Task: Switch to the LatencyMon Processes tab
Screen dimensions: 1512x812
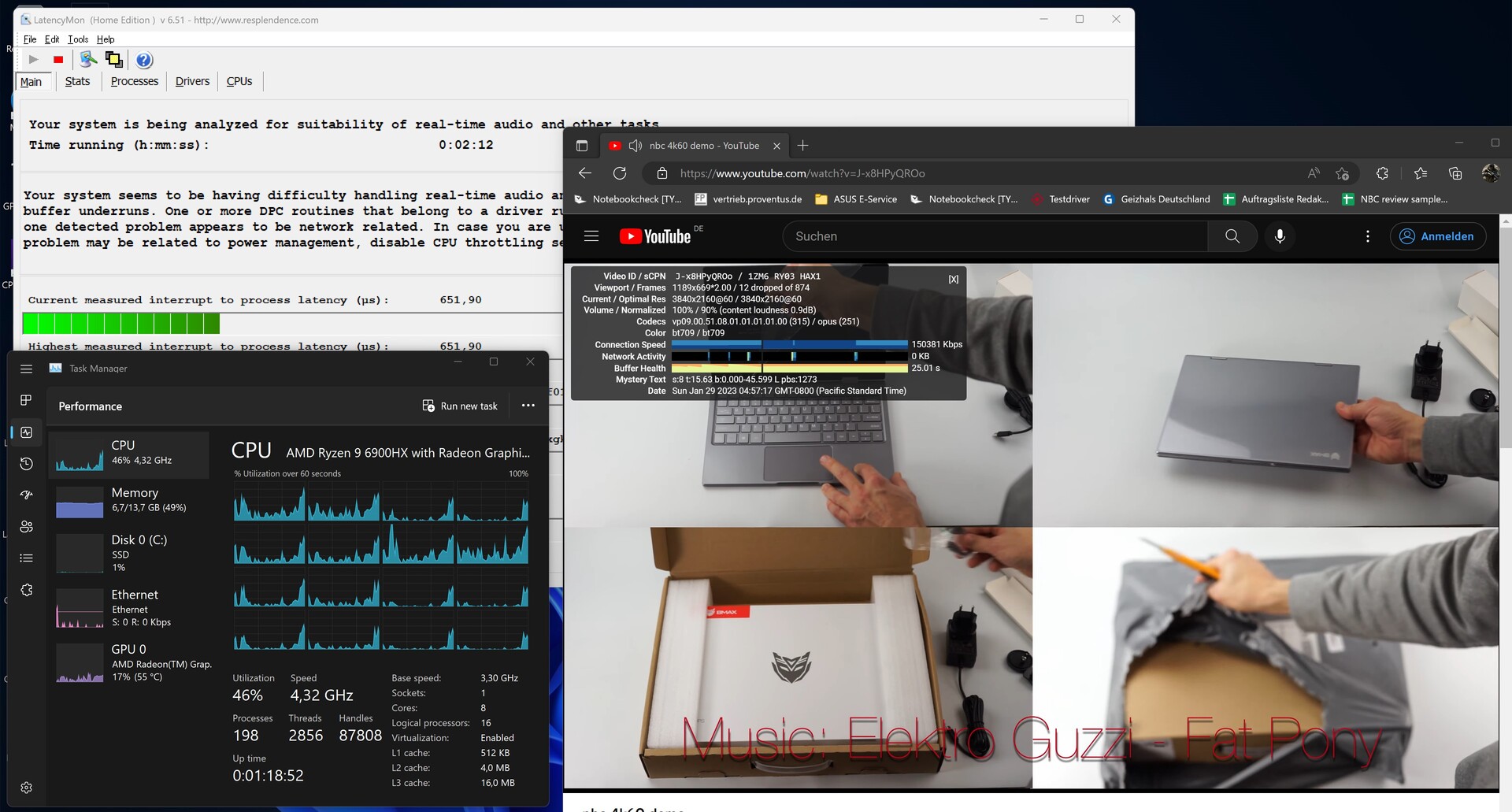Action: click(135, 81)
